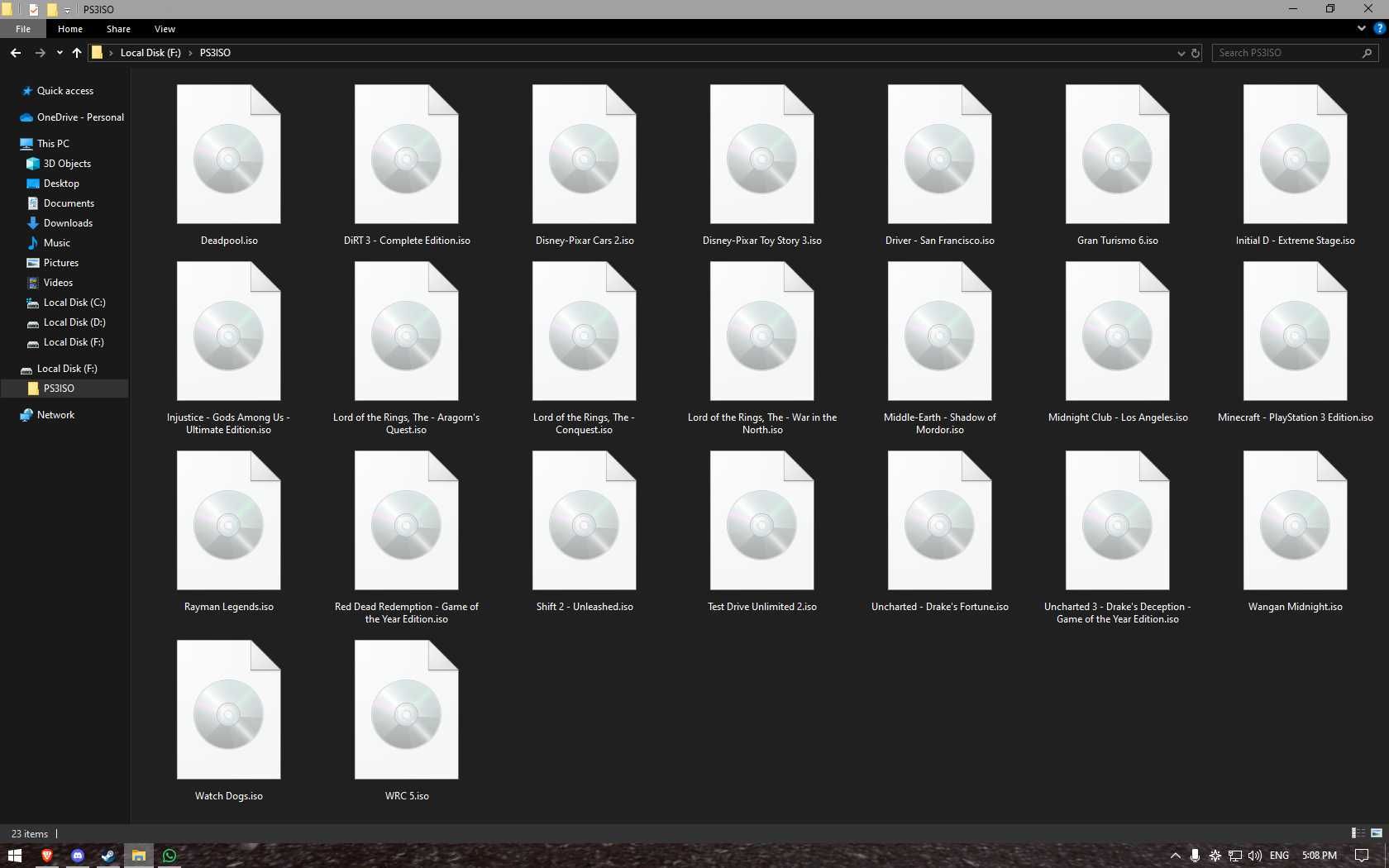1389x868 pixels.
Task: Open recent locations dropdown arrow
Action: [60, 53]
